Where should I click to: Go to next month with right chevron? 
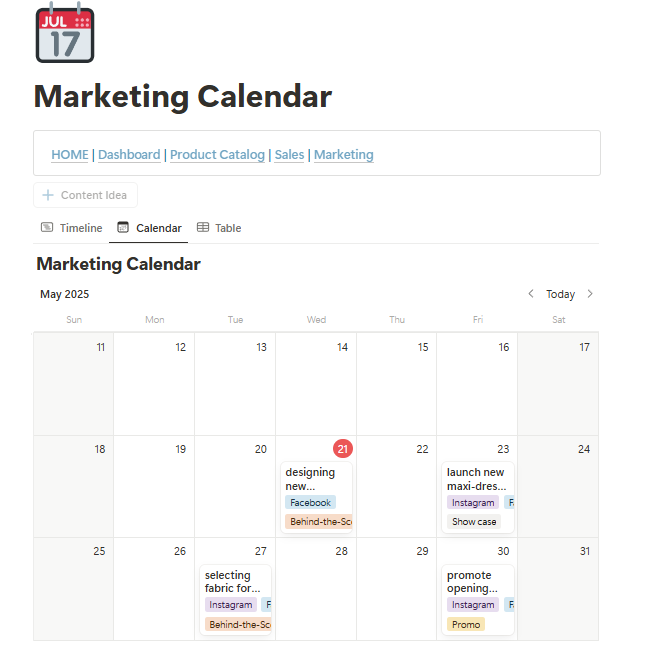[x=590, y=294]
